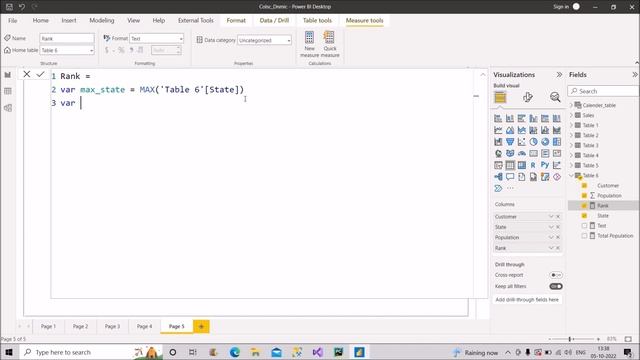Screen dimensions: 640x360
Task: Select the Pie chart visual icon
Action: click(x=533, y=142)
